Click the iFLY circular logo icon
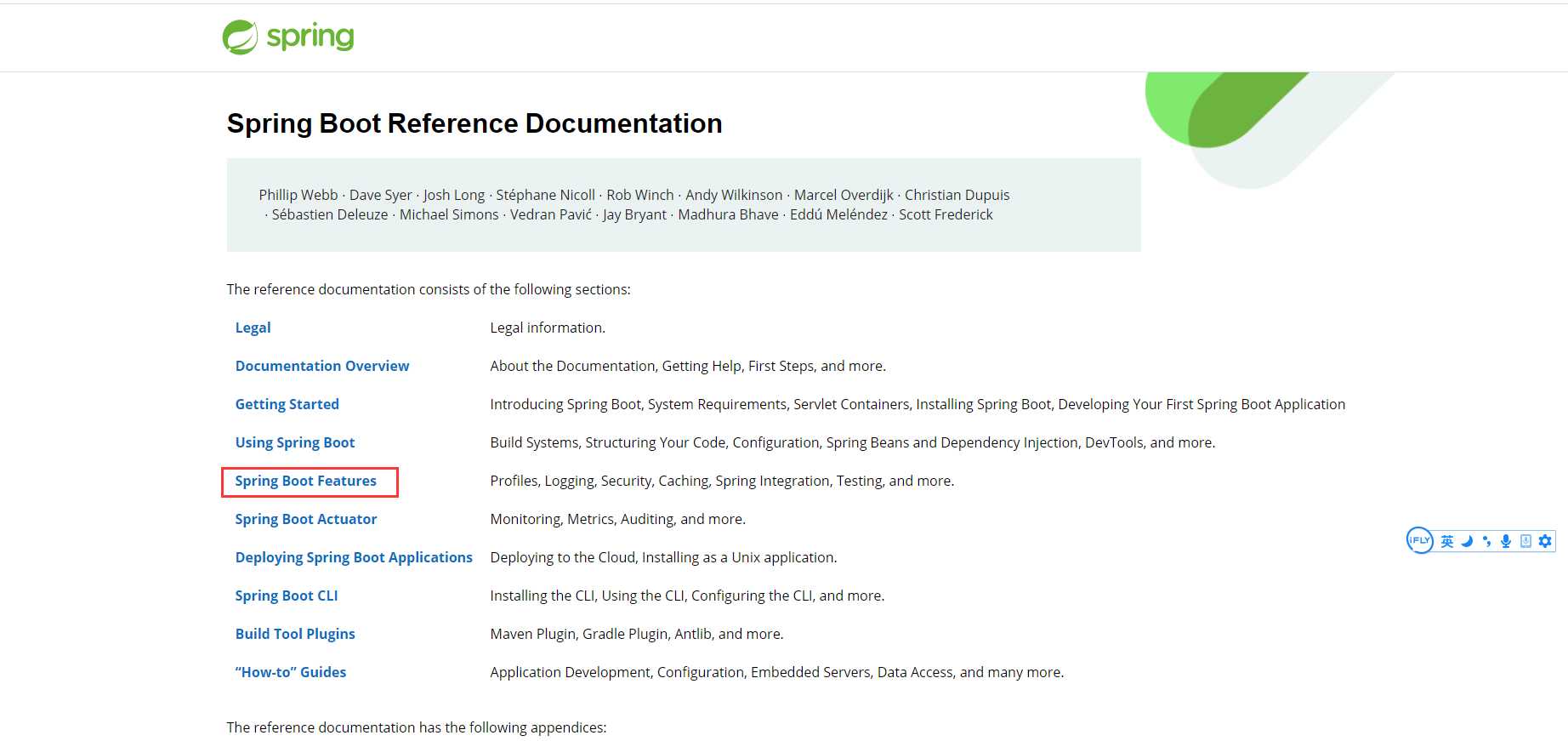The image size is (1568, 741). pyautogui.click(x=1420, y=540)
